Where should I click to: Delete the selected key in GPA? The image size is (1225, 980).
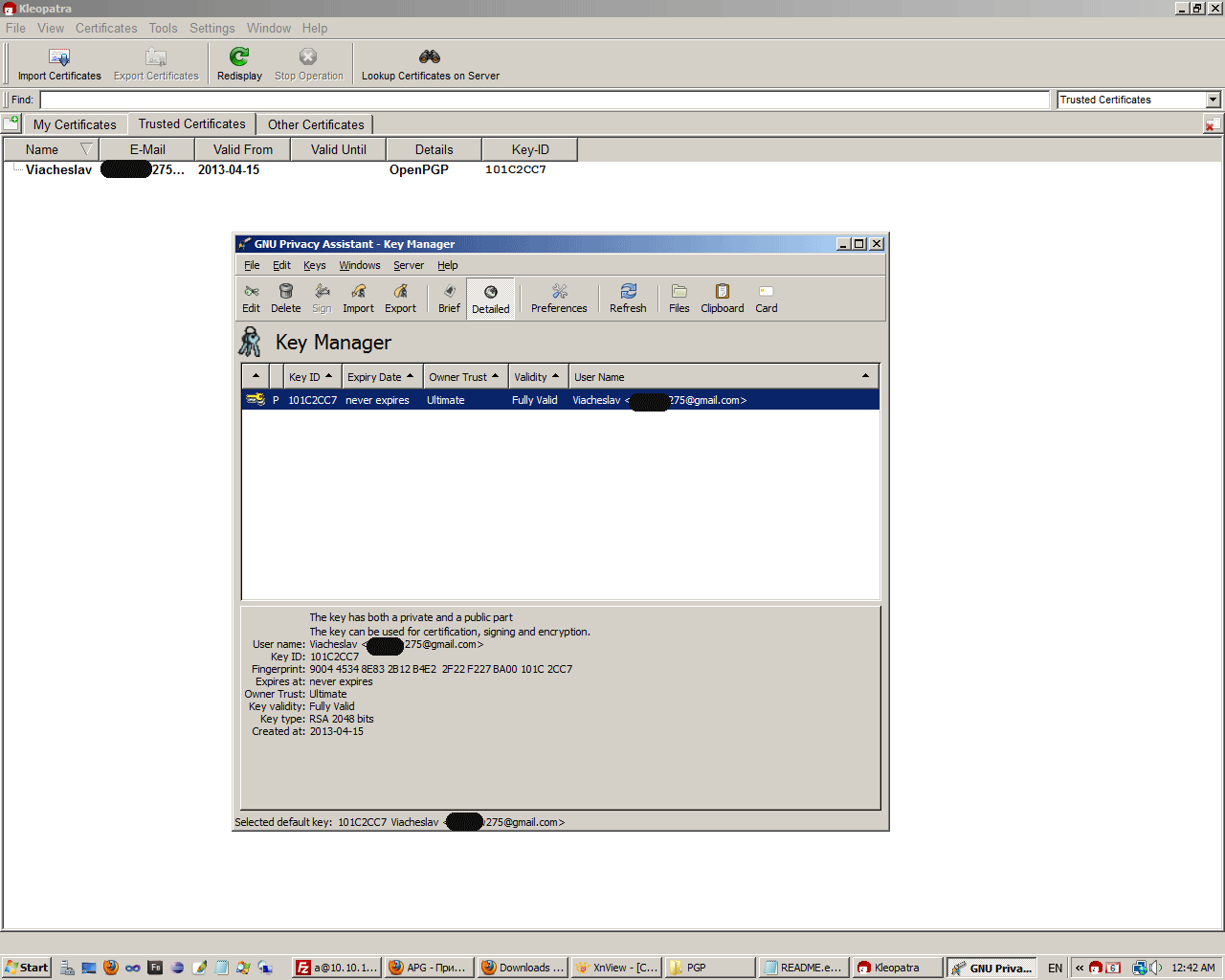(x=285, y=299)
